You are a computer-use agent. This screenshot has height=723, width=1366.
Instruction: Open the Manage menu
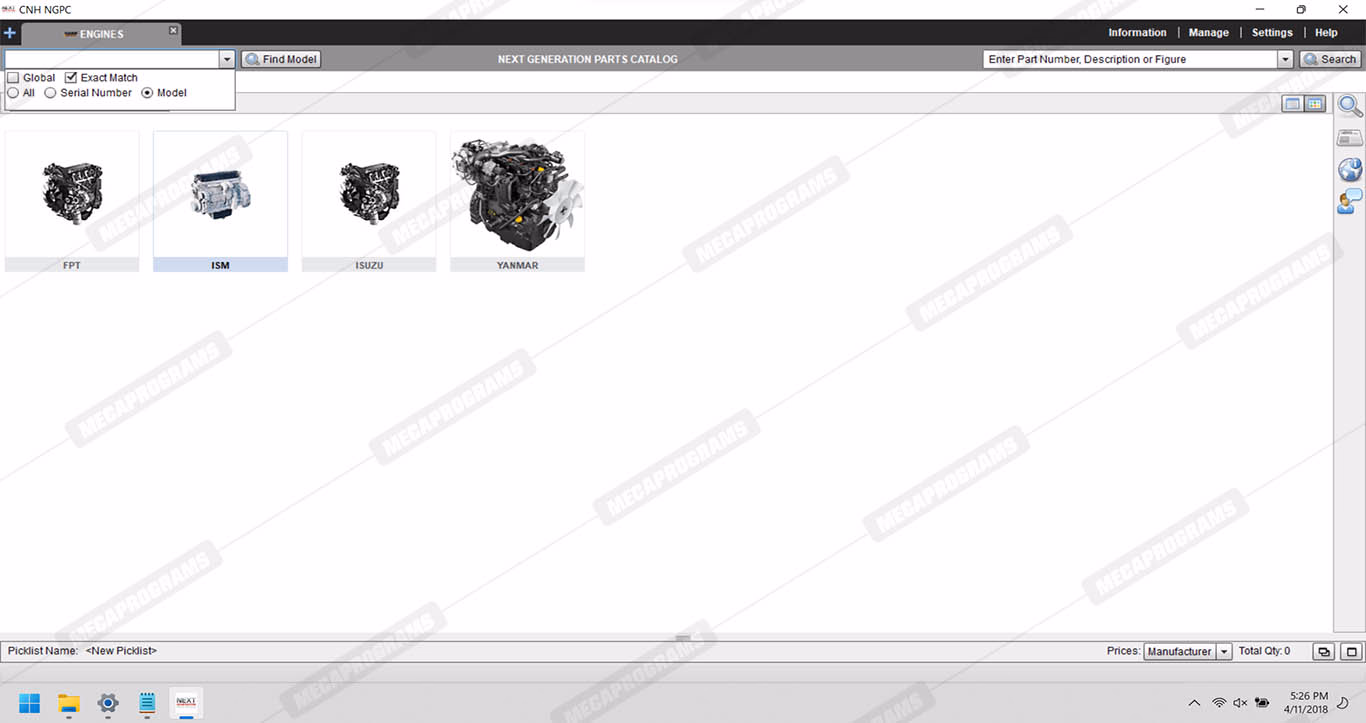(x=1208, y=33)
